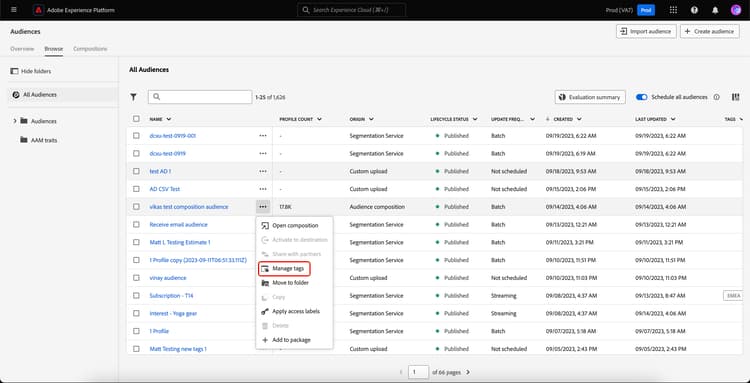Click the Import audience button
Image resolution: width=750 pixels, height=383 pixels.
[646, 32]
